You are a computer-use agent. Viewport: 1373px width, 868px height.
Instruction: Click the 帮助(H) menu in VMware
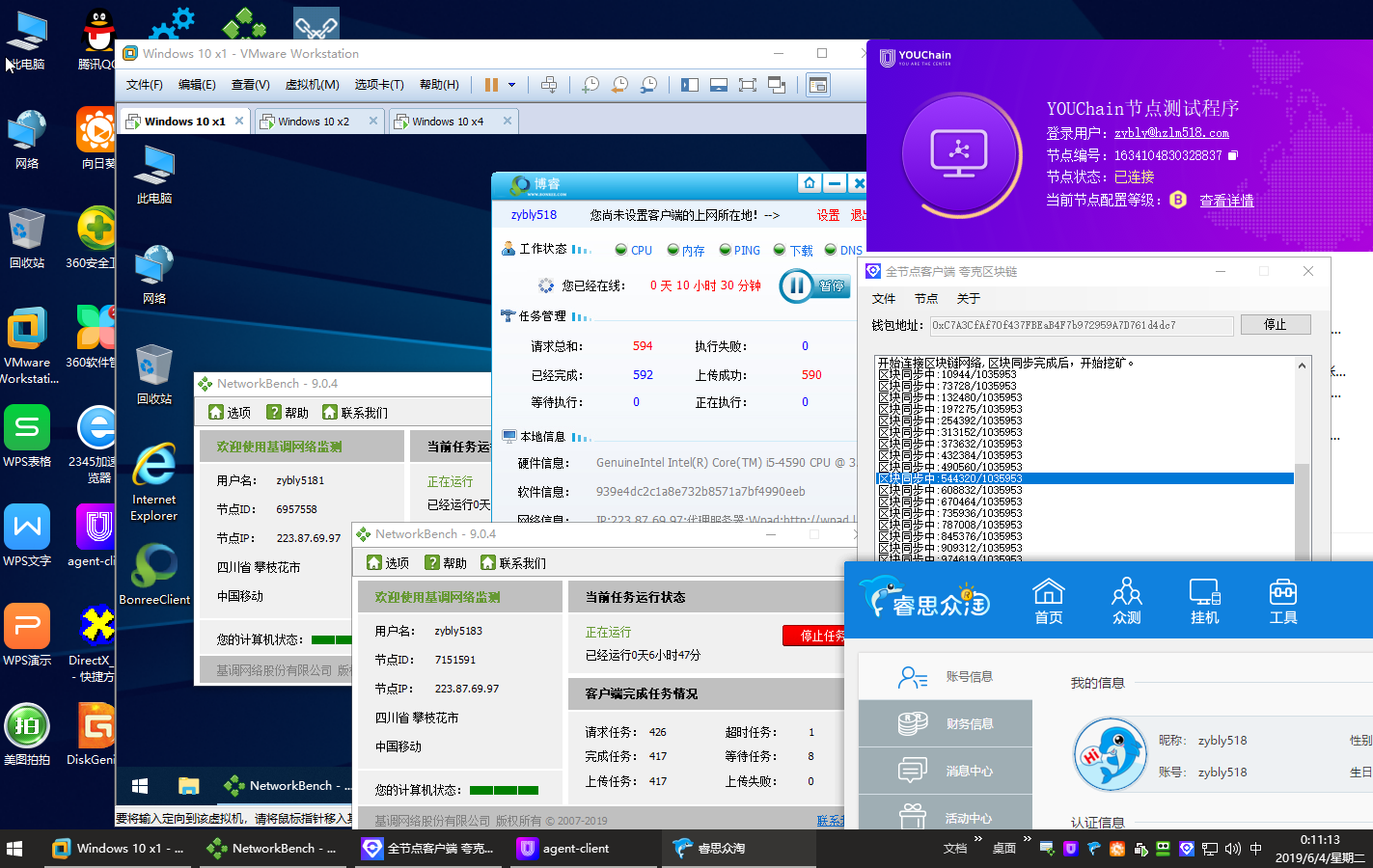click(x=439, y=85)
